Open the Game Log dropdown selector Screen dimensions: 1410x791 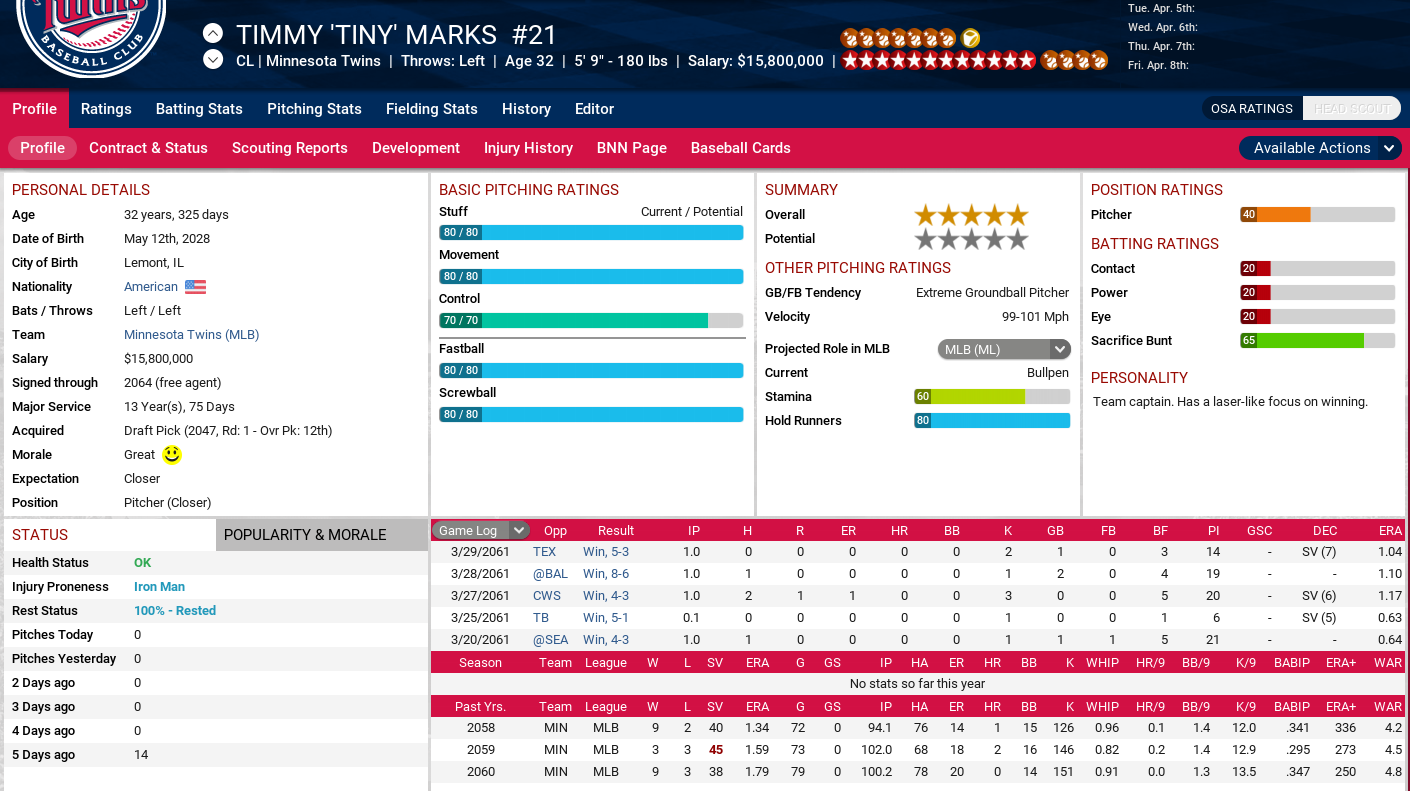pyautogui.click(x=481, y=531)
